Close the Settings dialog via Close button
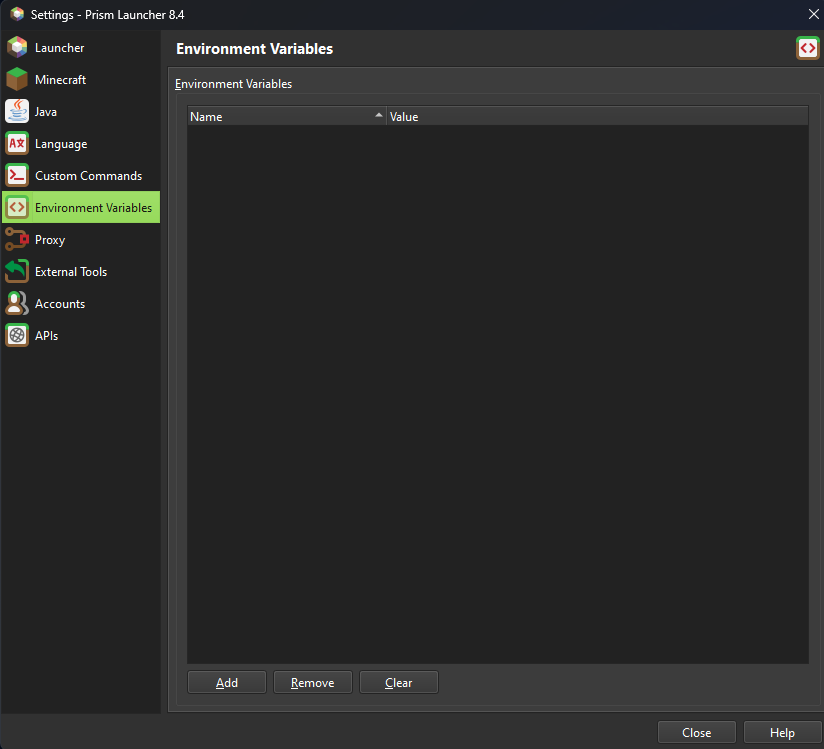Screen dimensions: 824x749 tap(696, 732)
